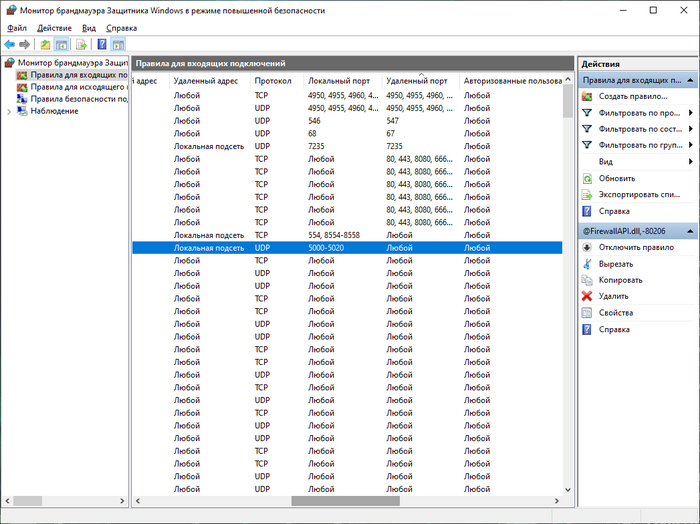Toggle the Action pane toolbar icon
This screenshot has width=700, height=524.
point(118,44)
